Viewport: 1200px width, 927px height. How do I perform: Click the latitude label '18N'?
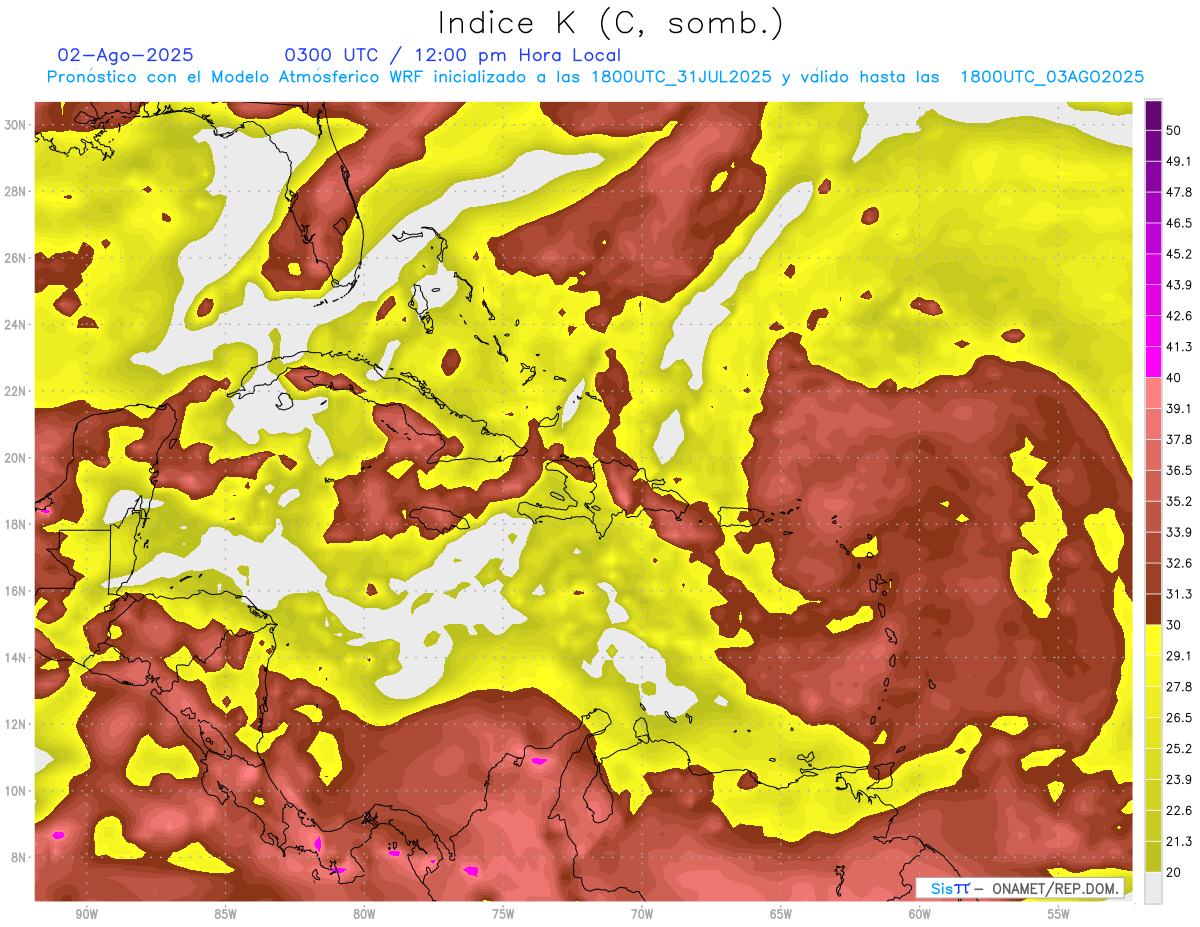tap(15, 524)
